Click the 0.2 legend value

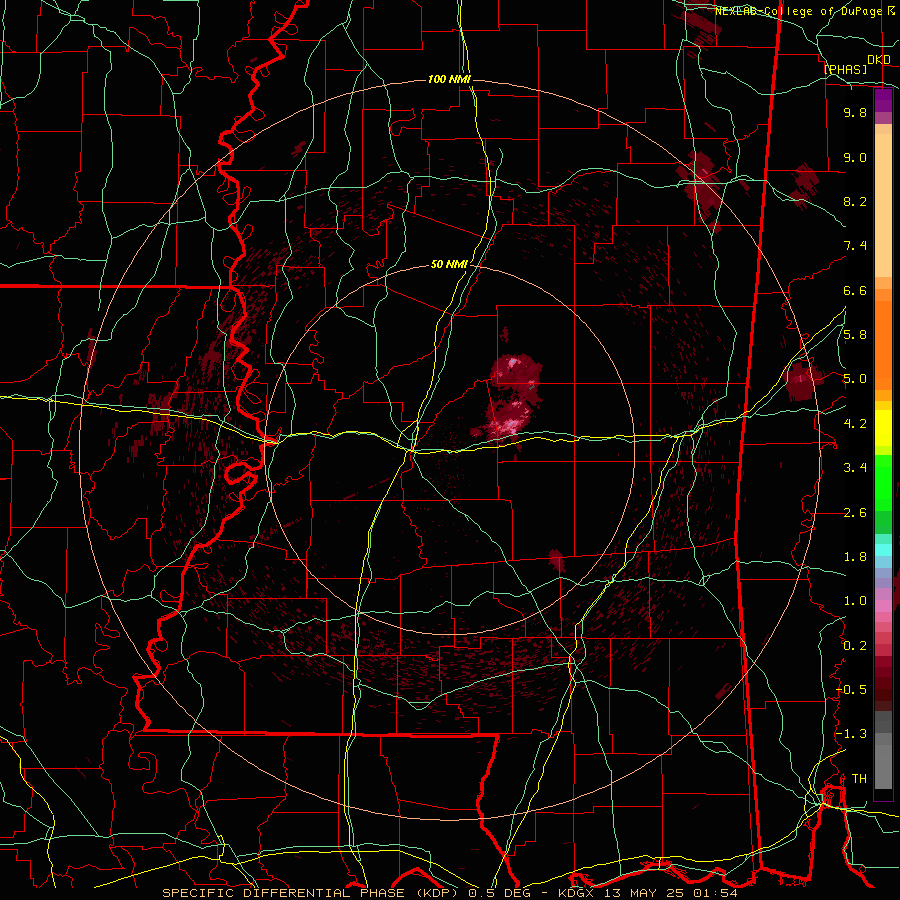(855, 646)
